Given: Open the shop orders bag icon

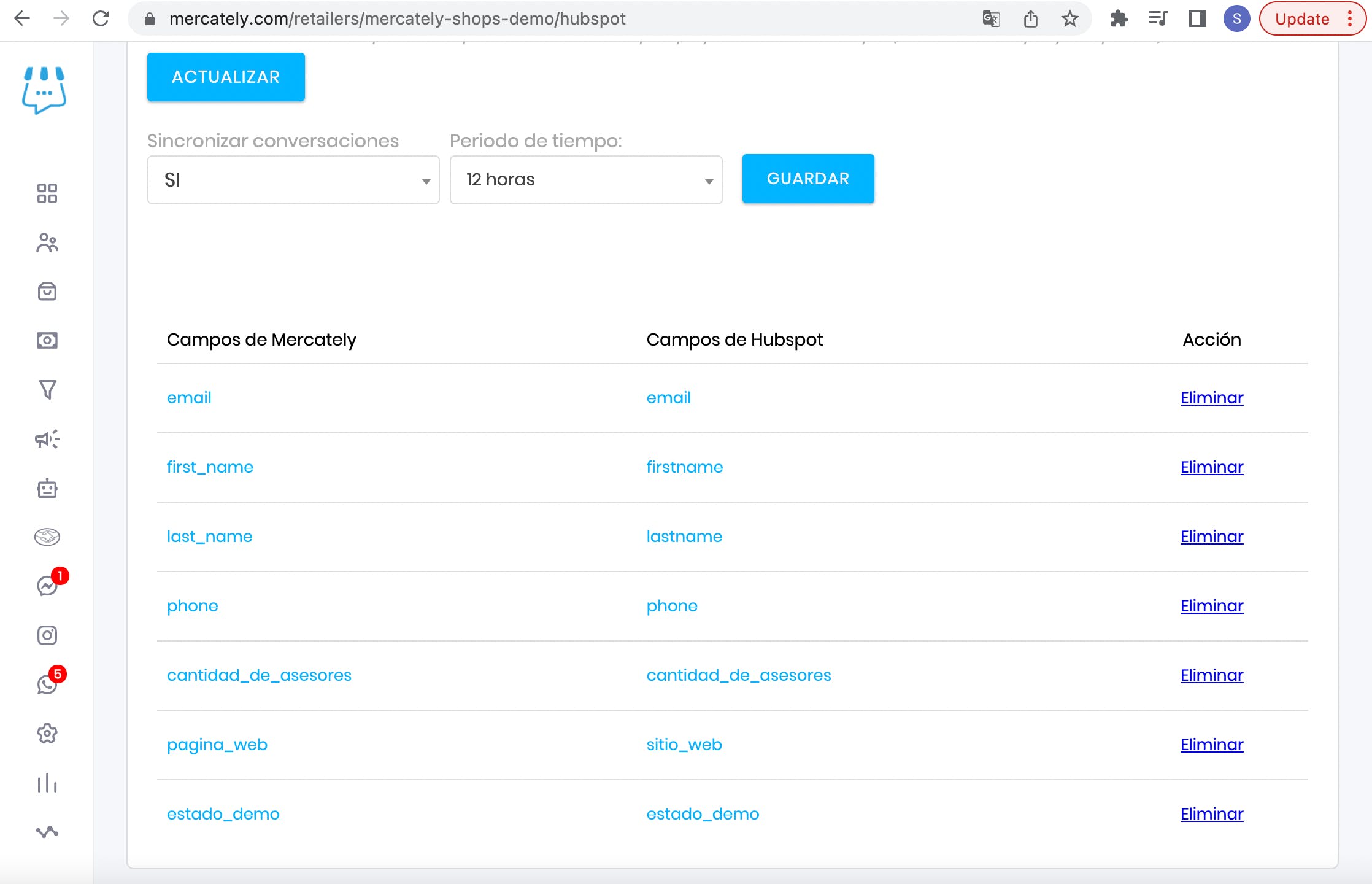Looking at the screenshot, I should pos(47,292).
